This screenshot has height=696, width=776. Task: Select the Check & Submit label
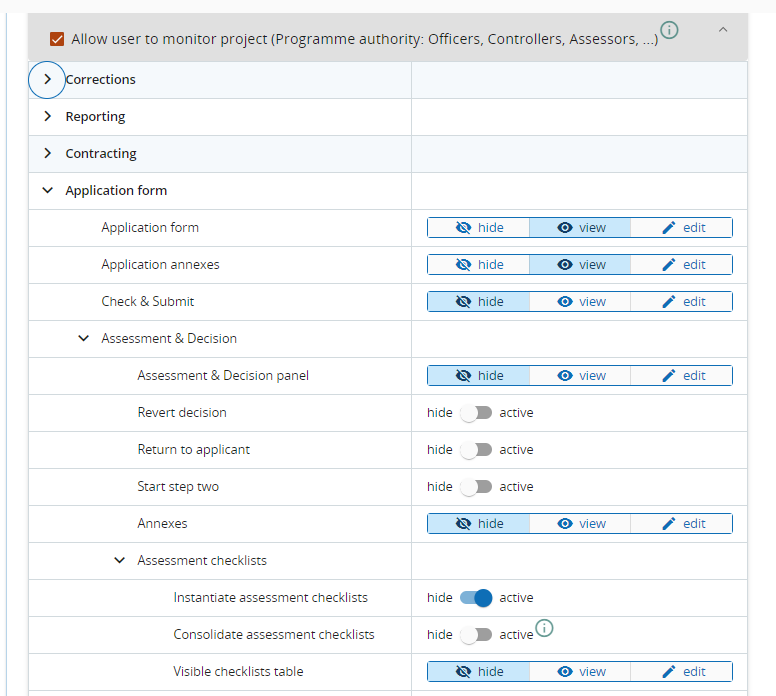147,302
